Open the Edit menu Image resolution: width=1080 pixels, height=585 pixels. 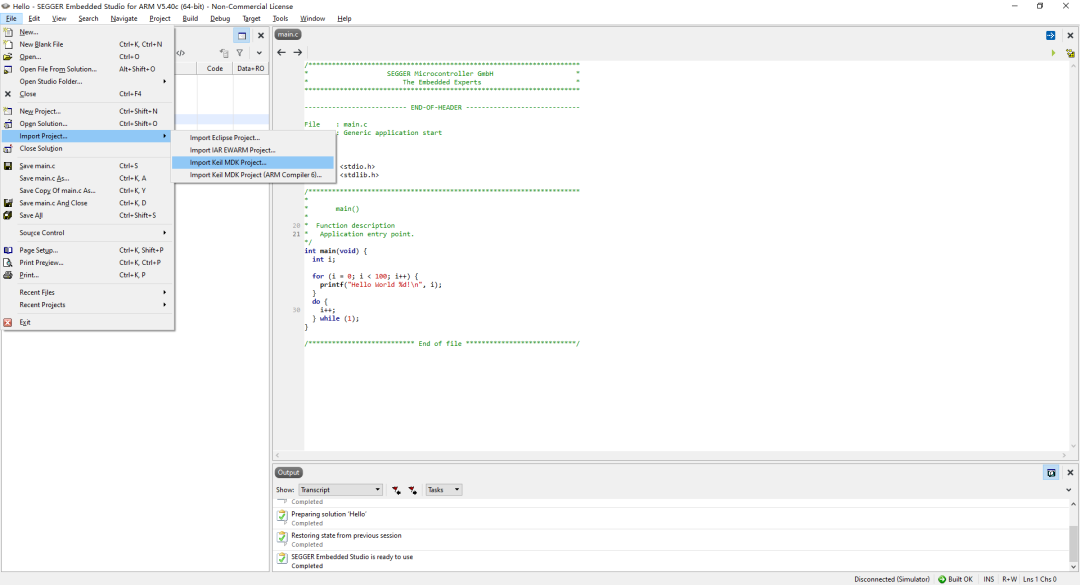coord(34,19)
